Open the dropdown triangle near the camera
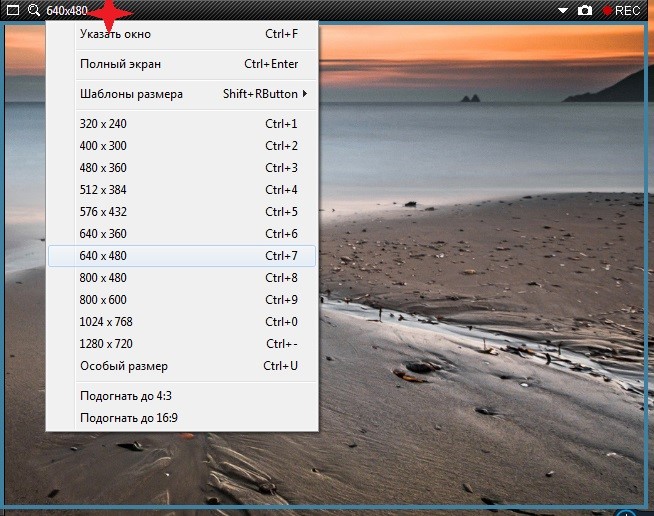 pyautogui.click(x=563, y=10)
